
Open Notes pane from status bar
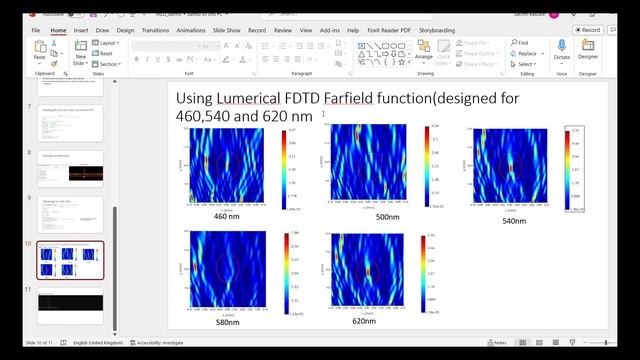497,342
